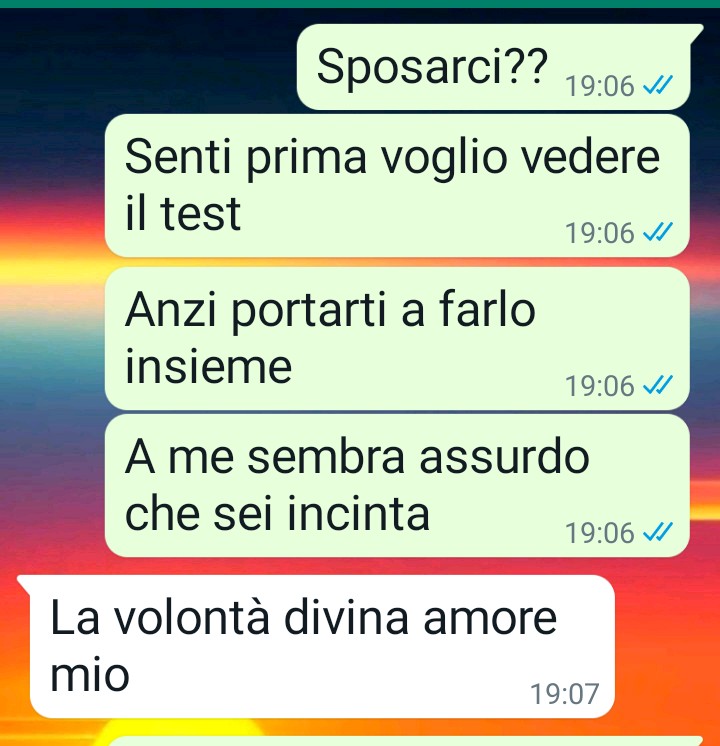720x746 pixels.
Task: Tap the 19:07 timestamp on received message
Action: [564, 694]
